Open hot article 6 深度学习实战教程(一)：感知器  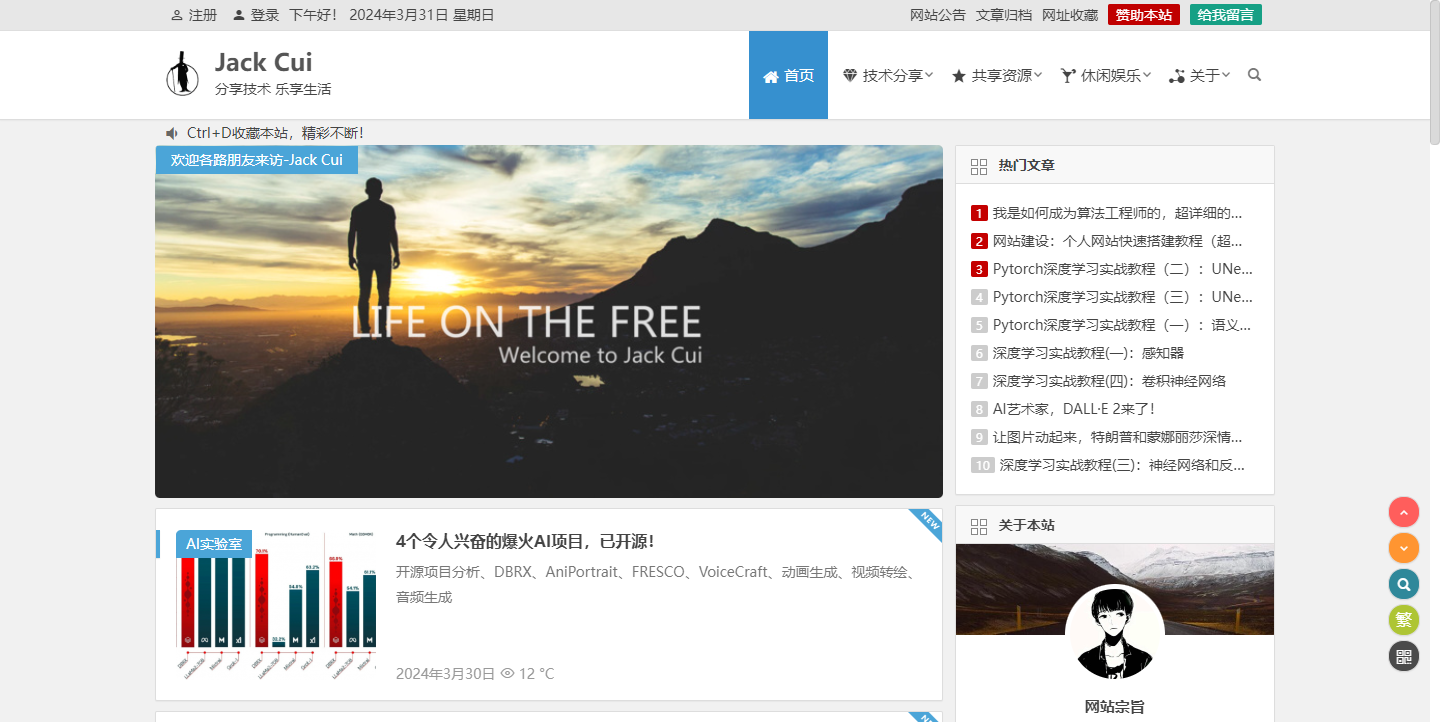1088,353
